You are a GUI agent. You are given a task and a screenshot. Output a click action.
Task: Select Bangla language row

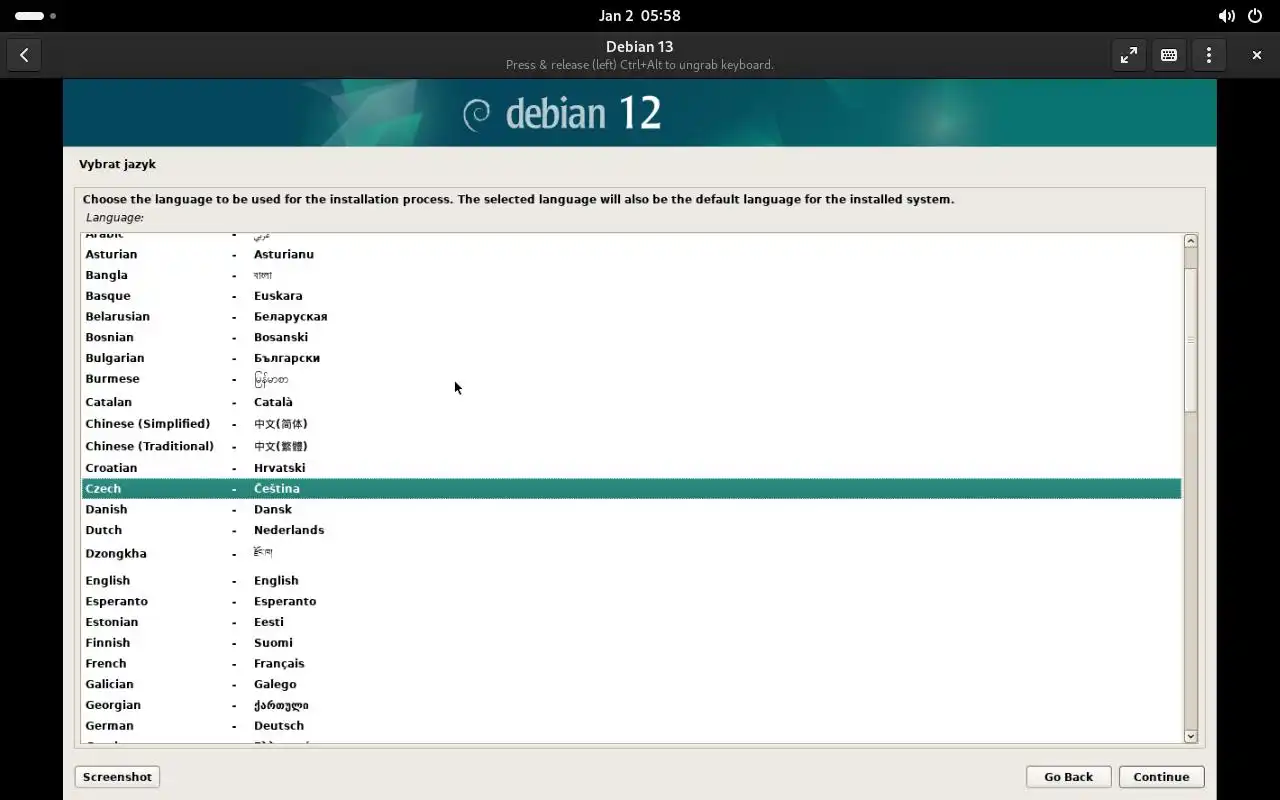[x=631, y=275]
